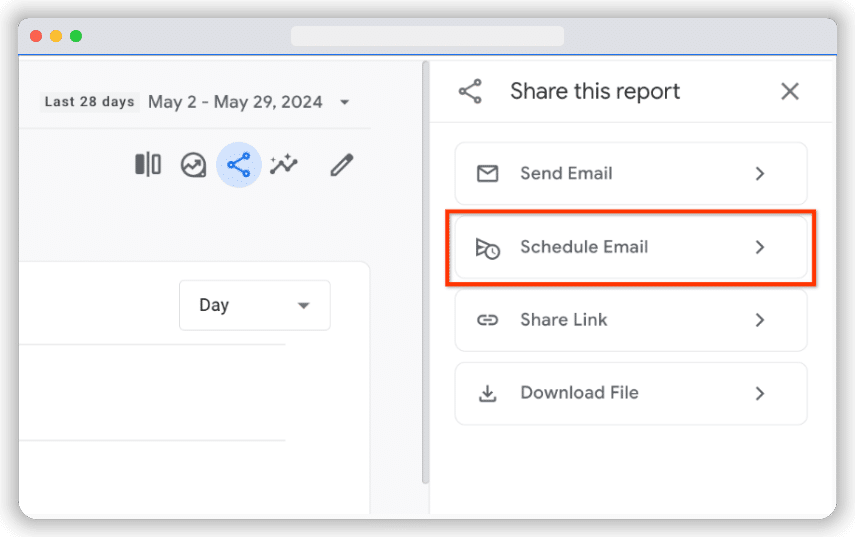This screenshot has height=537, width=855.
Task: Click the envelope icon on Send Email
Action: click(x=487, y=173)
